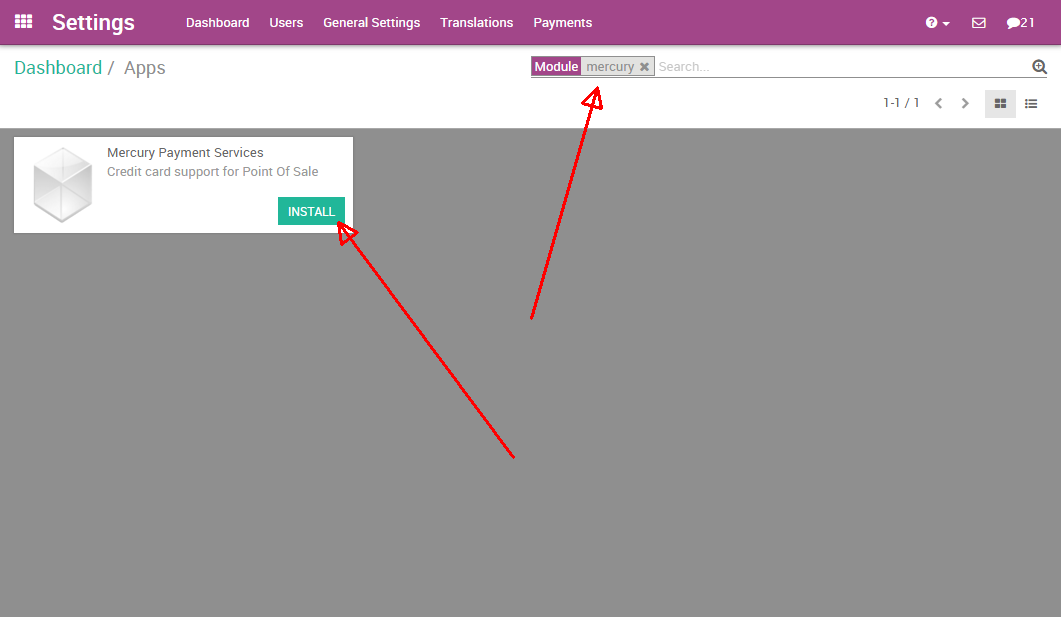Install the Mercury Payment Services module
Image resolution: width=1061 pixels, height=617 pixels.
311,211
